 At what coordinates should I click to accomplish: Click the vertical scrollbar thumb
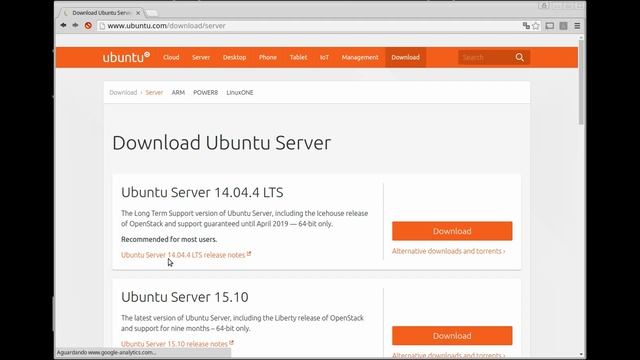pos(581,83)
